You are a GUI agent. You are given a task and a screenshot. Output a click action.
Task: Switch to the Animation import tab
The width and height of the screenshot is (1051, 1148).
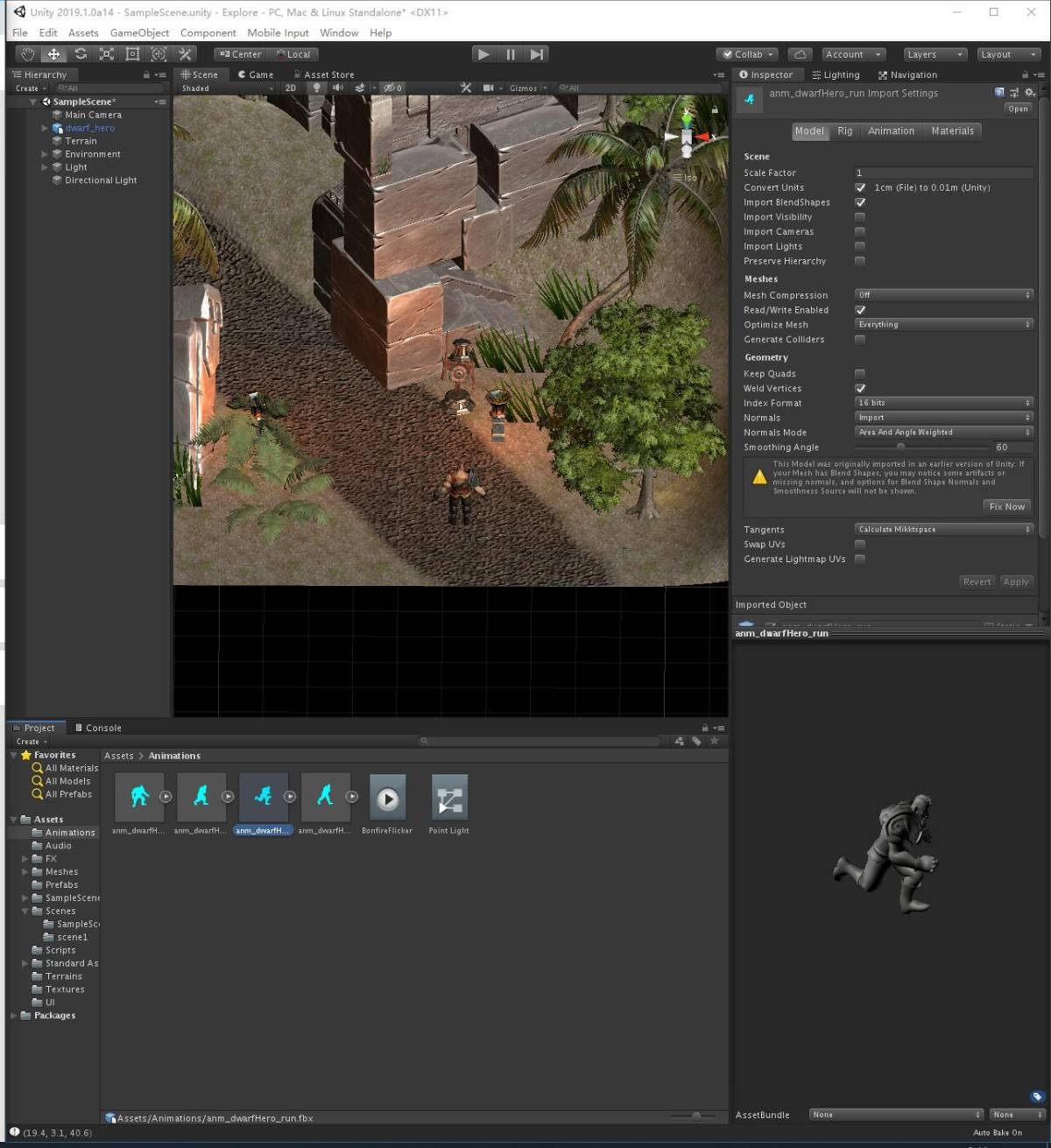click(x=892, y=131)
